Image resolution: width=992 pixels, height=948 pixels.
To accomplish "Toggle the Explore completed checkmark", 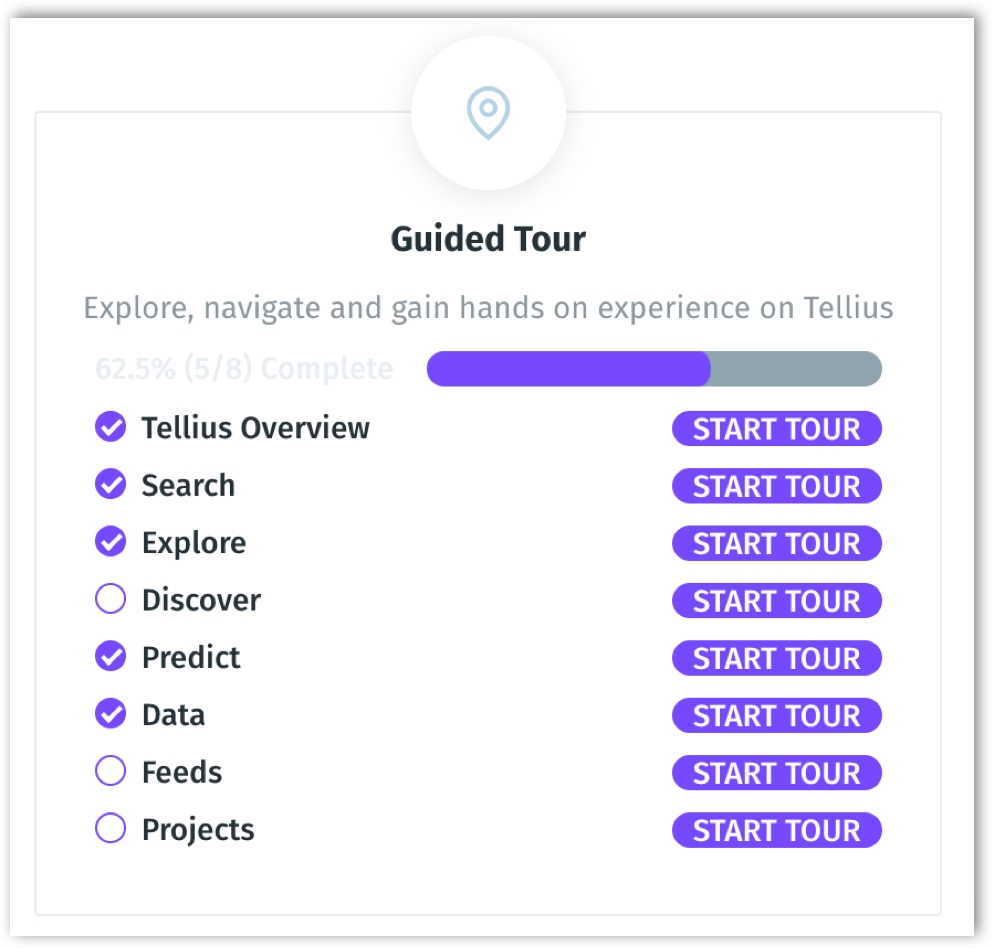I will point(110,542).
